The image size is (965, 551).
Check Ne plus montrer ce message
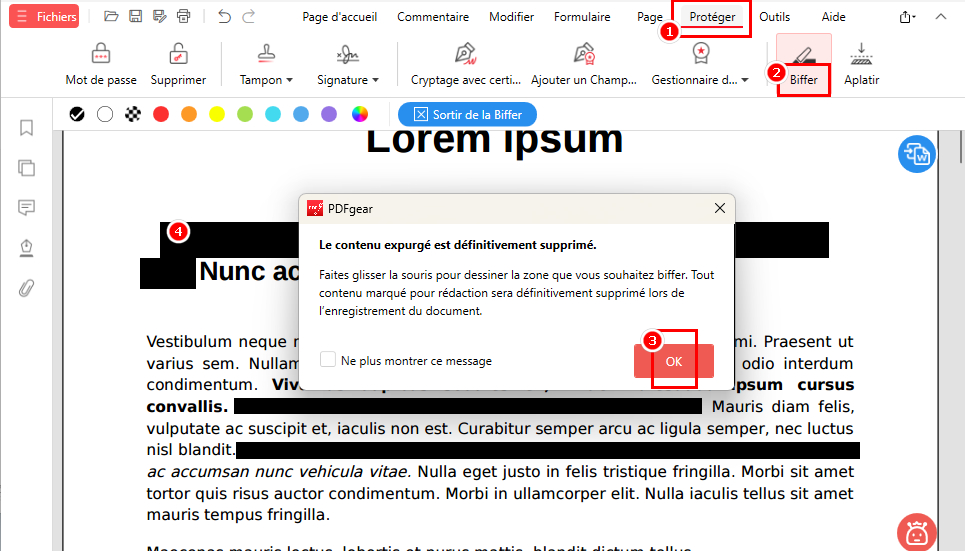[x=328, y=360]
